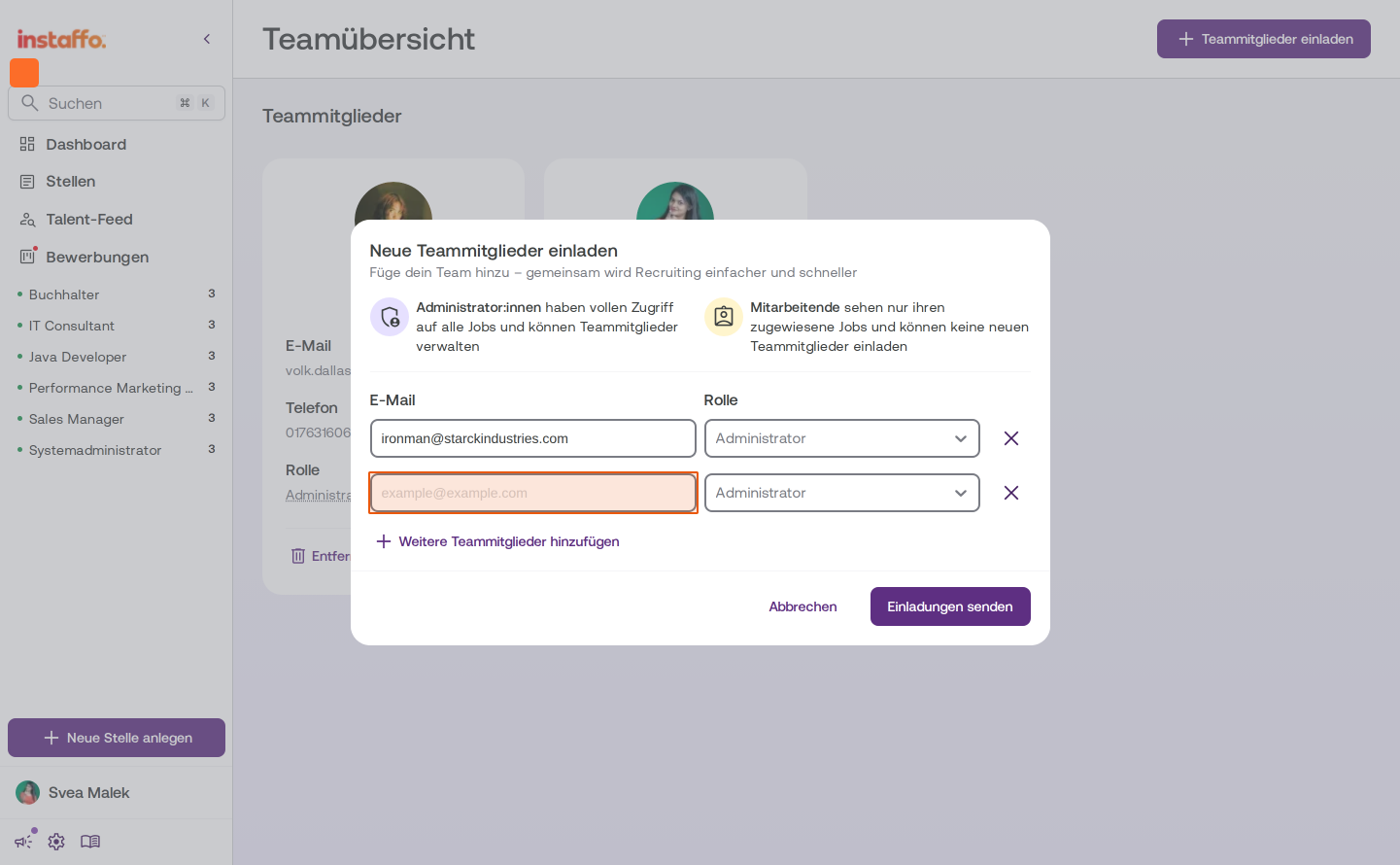Remove the empty second invitation row
The width and height of the screenshot is (1400, 865).
tap(1011, 493)
